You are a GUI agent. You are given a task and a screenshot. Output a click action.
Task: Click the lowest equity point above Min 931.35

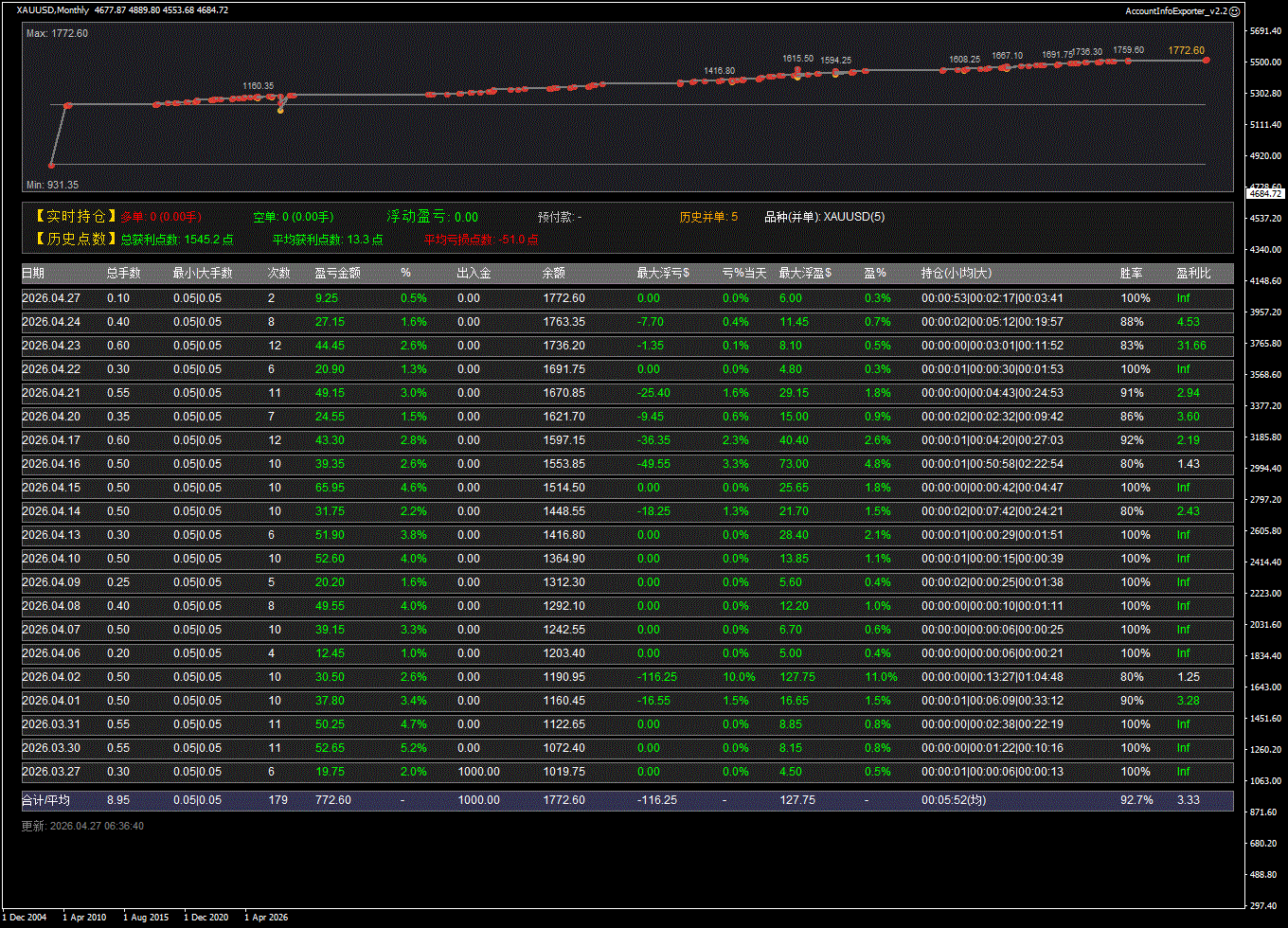pos(52,166)
